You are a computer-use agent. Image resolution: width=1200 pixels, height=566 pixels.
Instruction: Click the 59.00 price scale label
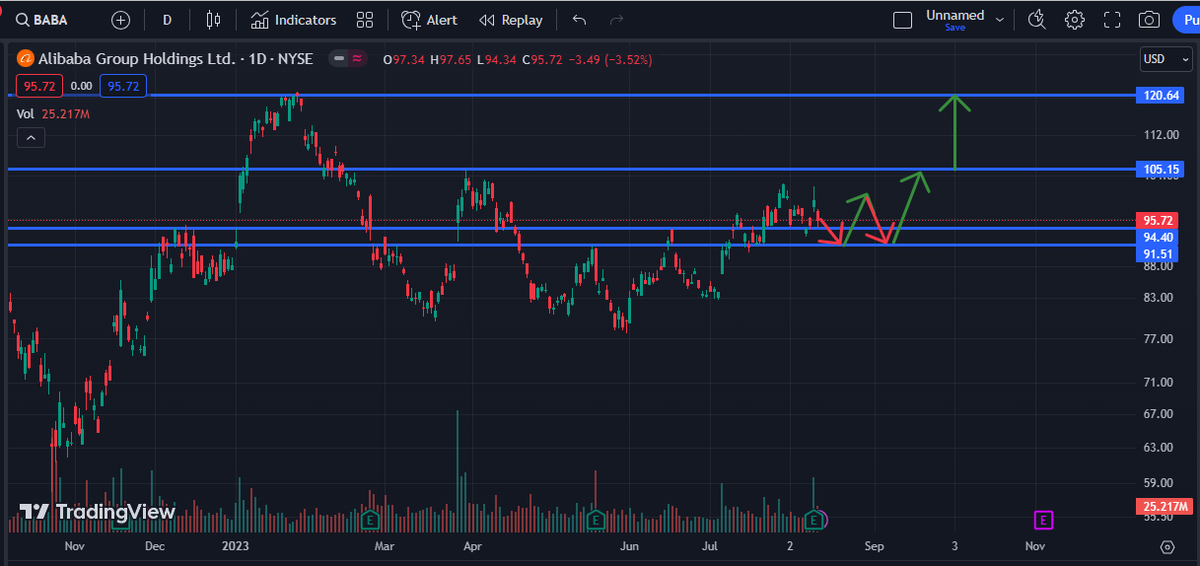(1158, 482)
